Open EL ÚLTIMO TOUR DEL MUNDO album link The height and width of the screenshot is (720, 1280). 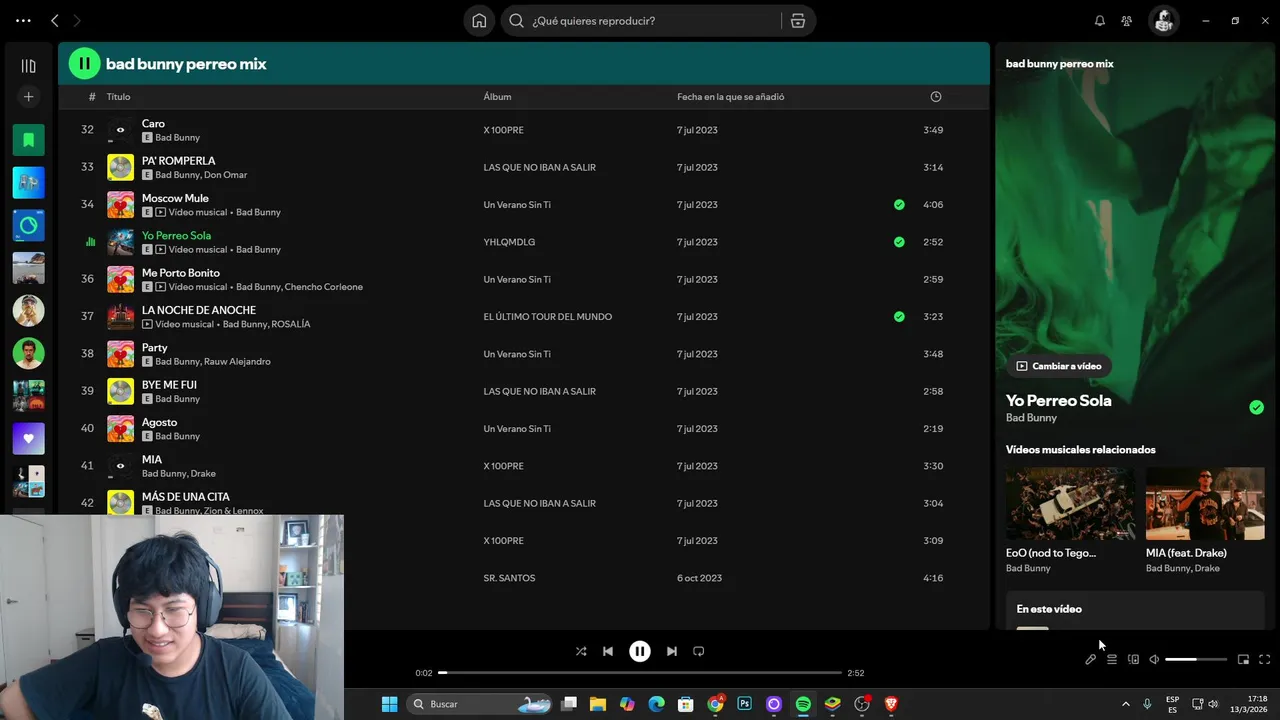pos(547,317)
